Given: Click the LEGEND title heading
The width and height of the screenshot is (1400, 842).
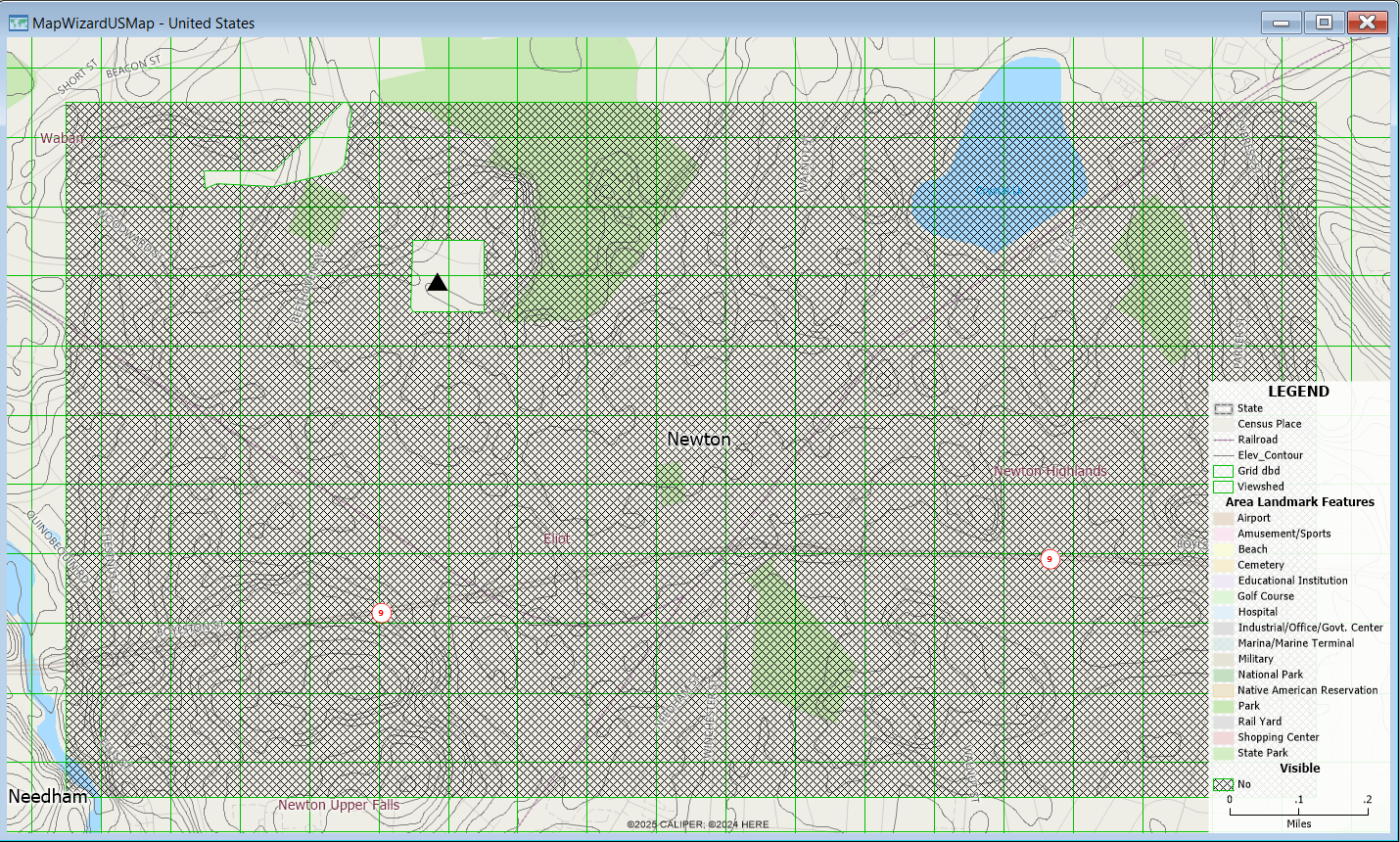Looking at the screenshot, I should [1298, 391].
